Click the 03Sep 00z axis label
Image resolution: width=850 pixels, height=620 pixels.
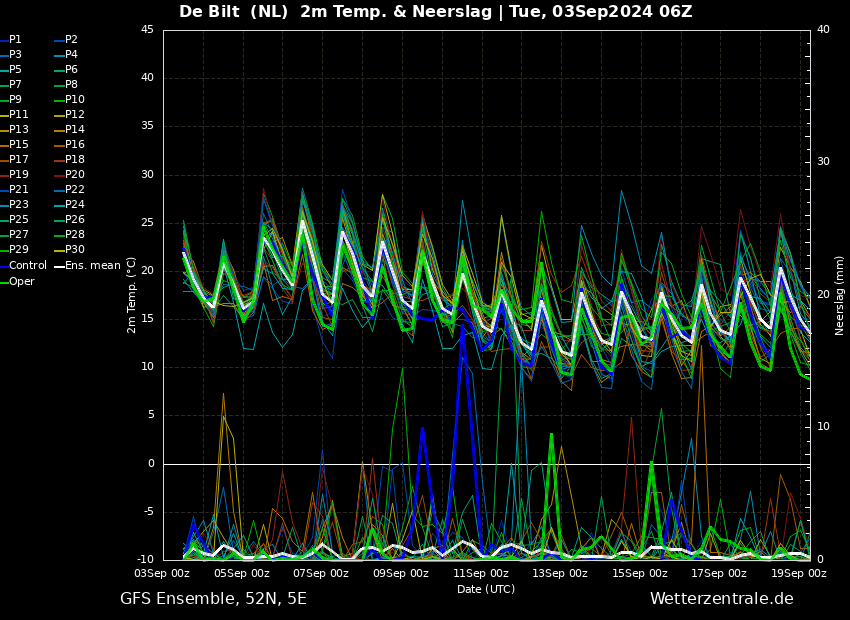tap(162, 573)
